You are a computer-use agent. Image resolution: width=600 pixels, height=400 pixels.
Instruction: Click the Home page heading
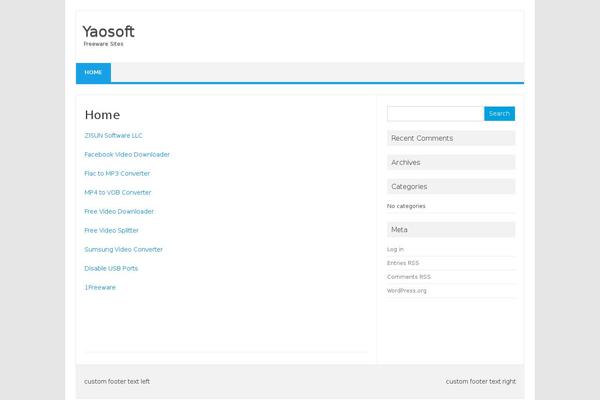[102, 115]
